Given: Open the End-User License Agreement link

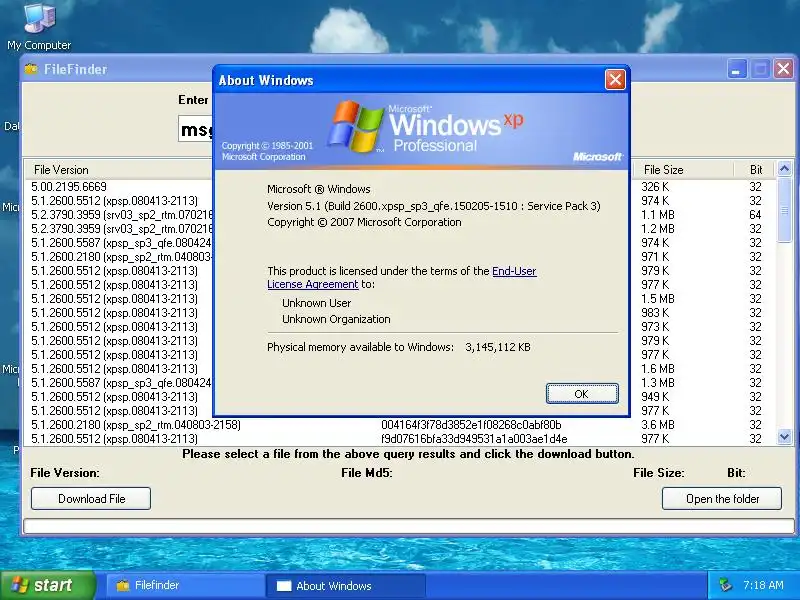Looking at the screenshot, I should tap(402, 278).
